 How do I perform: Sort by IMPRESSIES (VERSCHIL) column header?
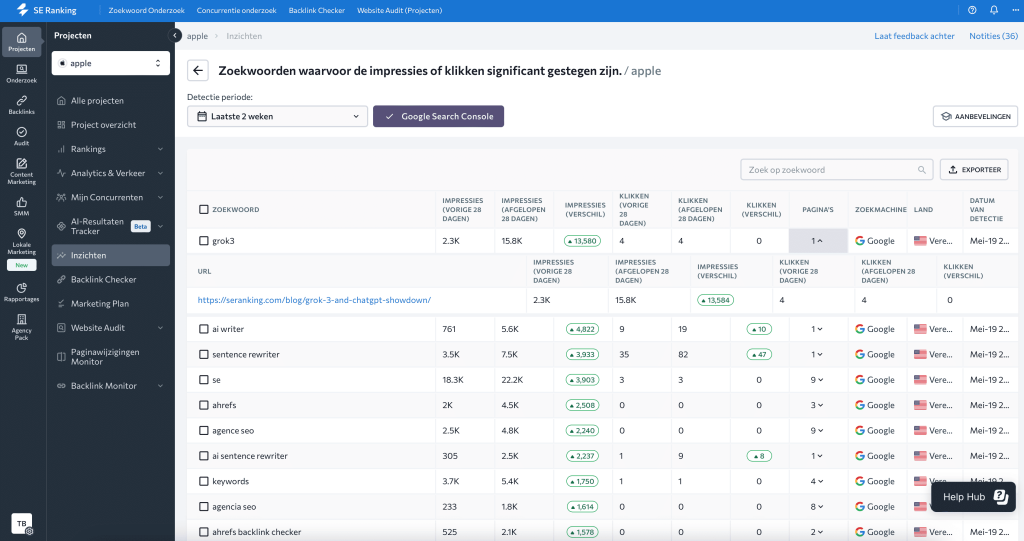(584, 210)
